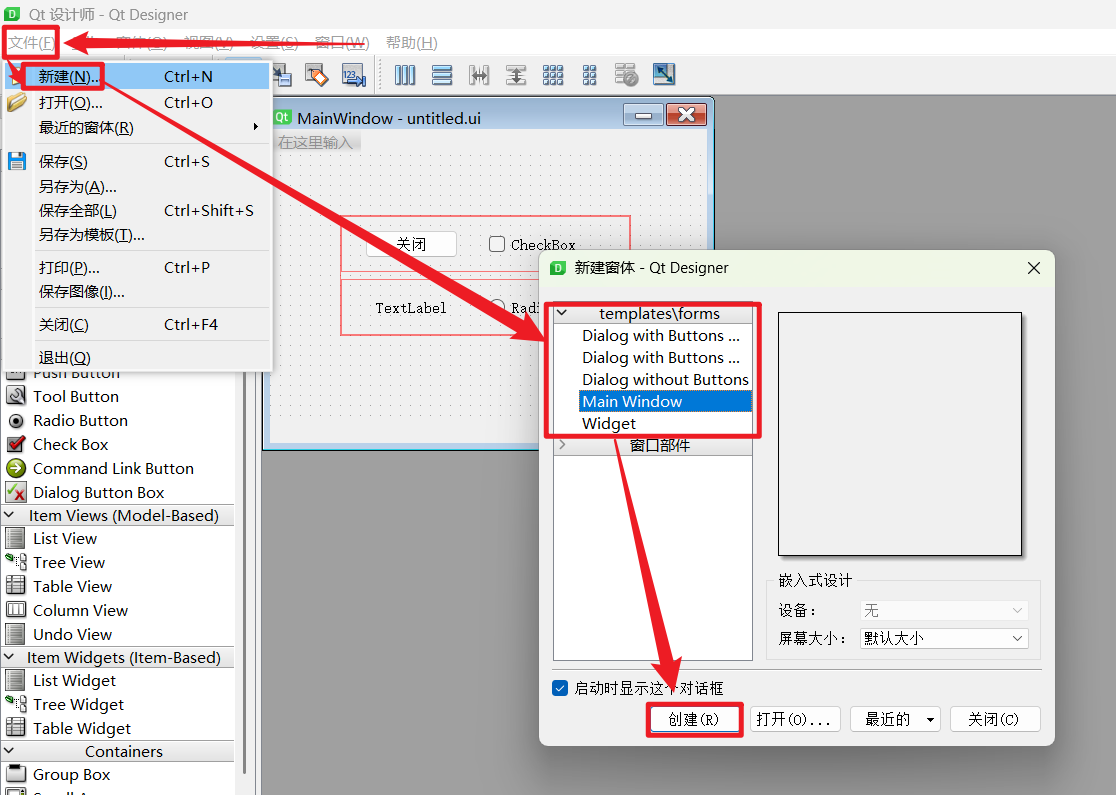Uncheck the show-dialog-on-startup checkbox

(x=560, y=688)
